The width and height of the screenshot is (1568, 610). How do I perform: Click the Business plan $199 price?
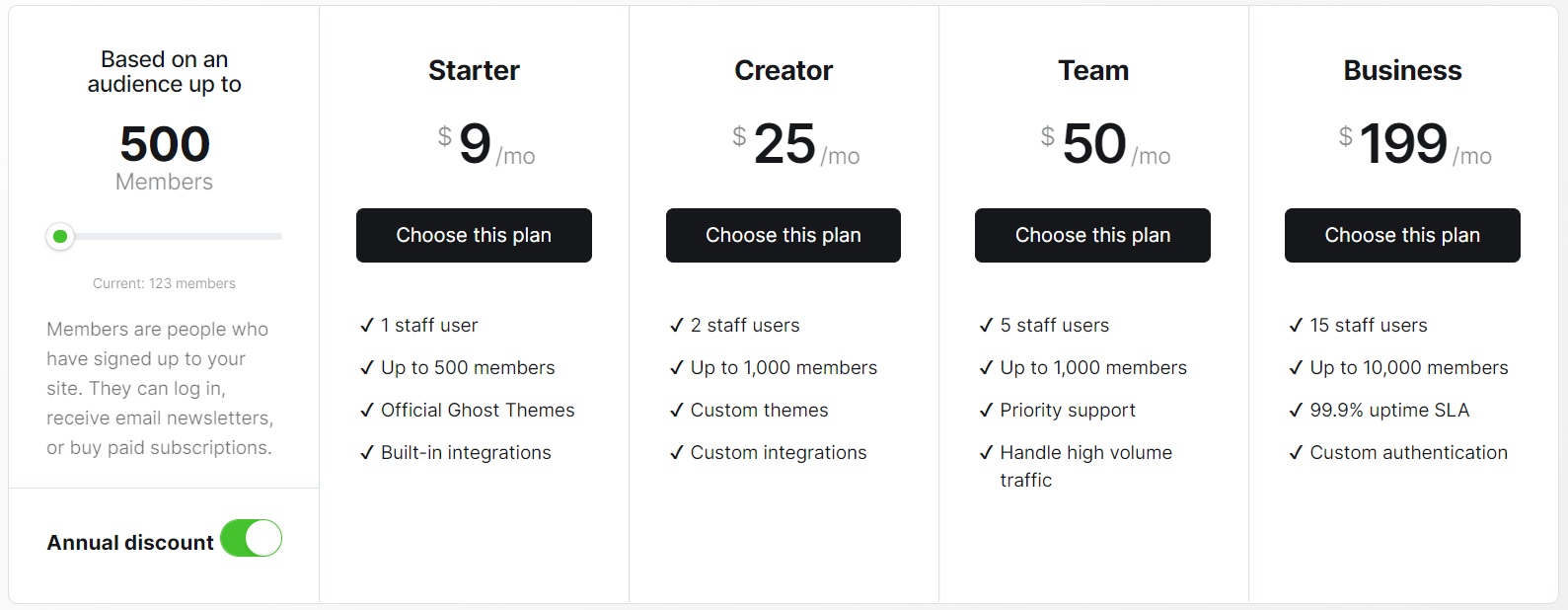(x=1403, y=144)
